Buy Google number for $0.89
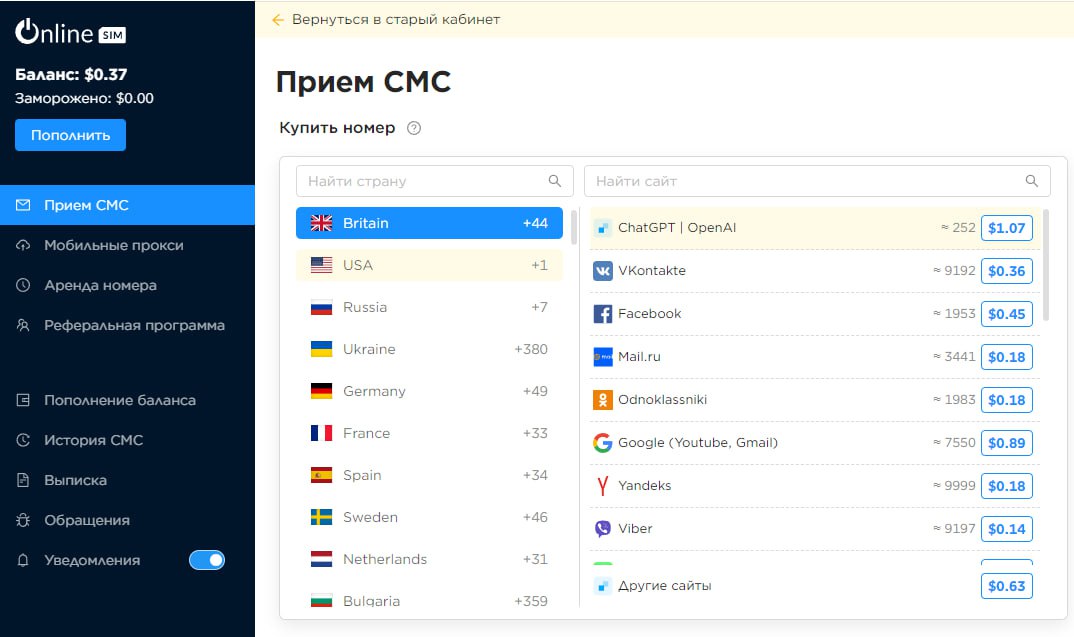Image resolution: width=1074 pixels, height=637 pixels. tap(1006, 443)
